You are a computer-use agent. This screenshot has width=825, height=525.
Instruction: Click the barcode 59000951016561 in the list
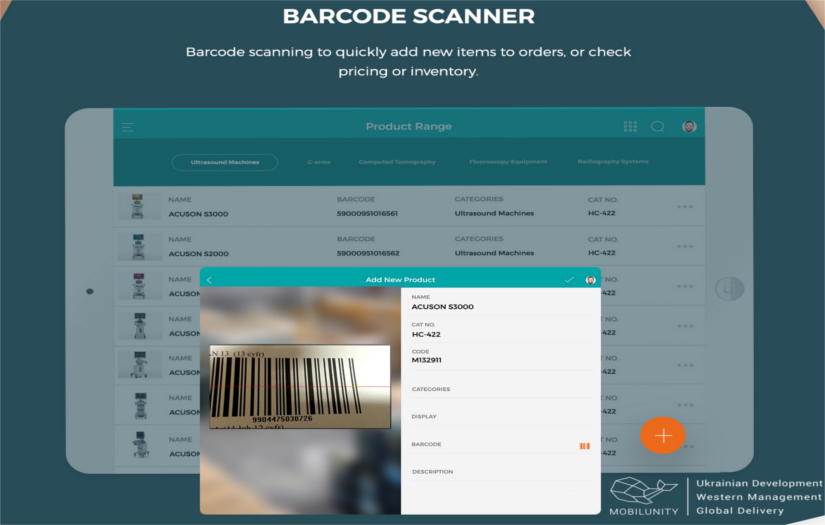point(367,214)
